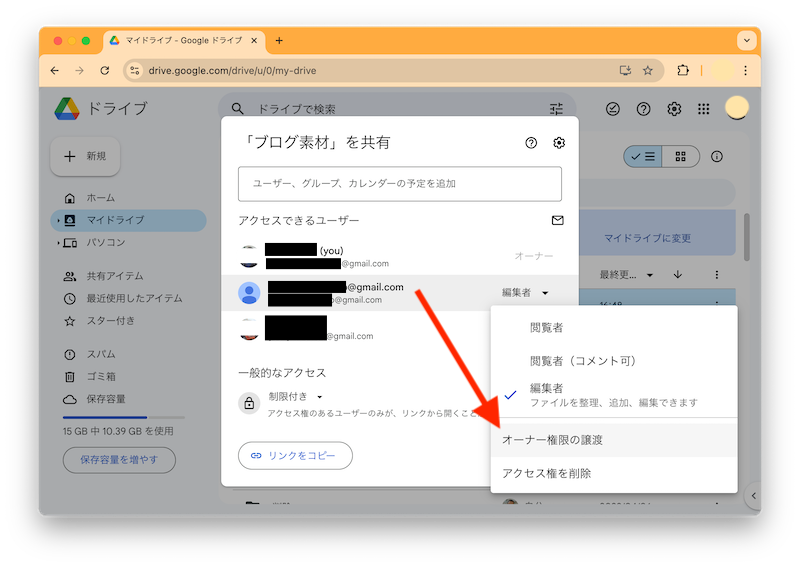Open the tab search chevron button
Image resolution: width=800 pixels, height=567 pixels.
[746, 40]
